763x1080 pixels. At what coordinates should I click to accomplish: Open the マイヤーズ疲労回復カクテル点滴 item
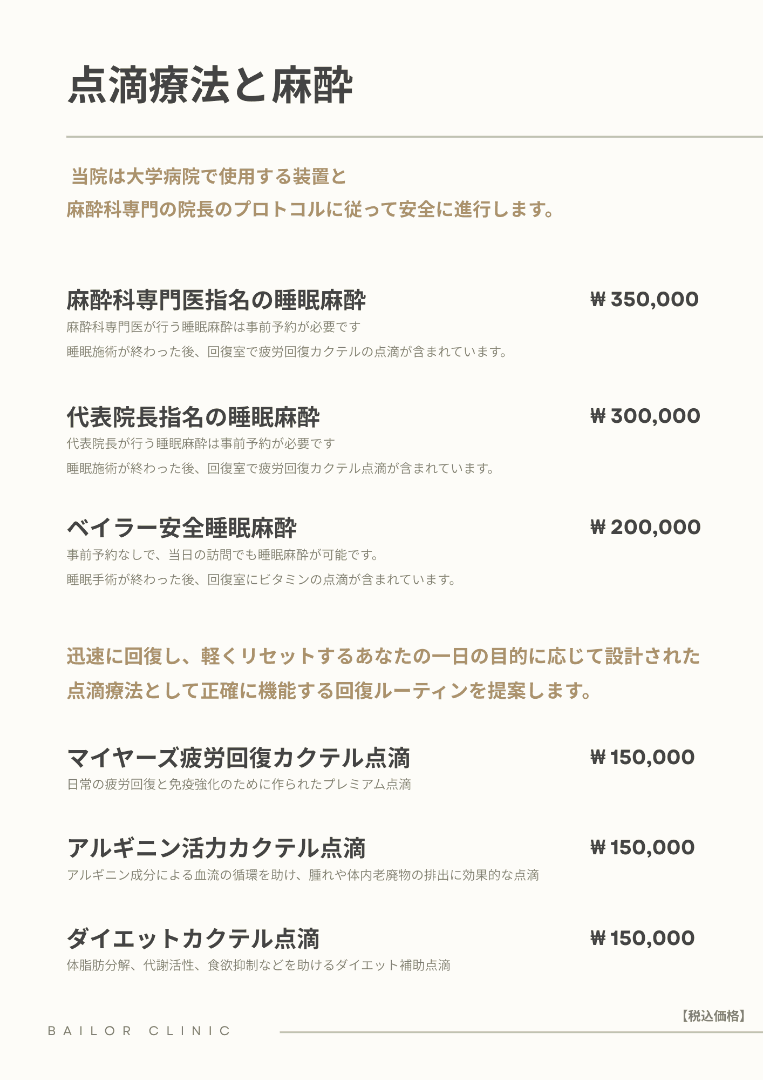(238, 758)
